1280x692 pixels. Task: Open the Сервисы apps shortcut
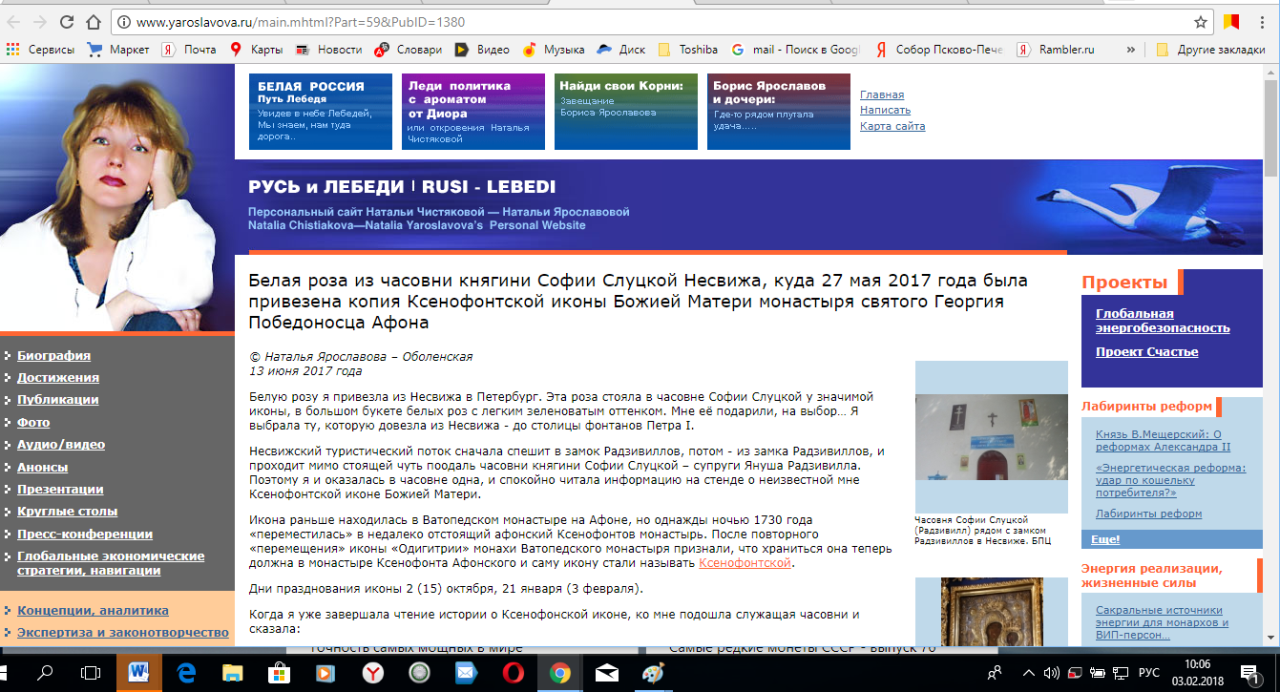coord(41,50)
